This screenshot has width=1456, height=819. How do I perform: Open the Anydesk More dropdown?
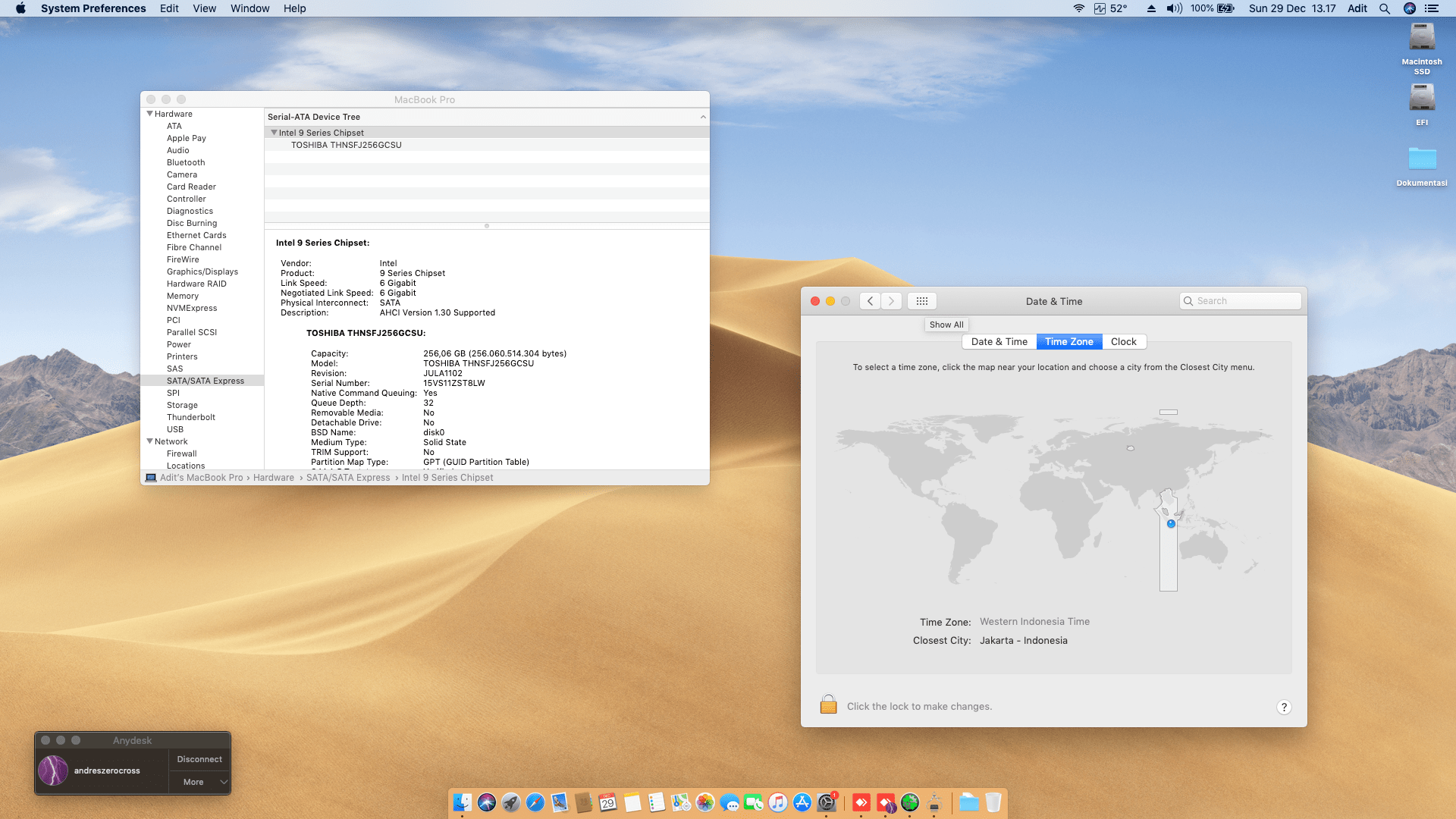(199, 782)
